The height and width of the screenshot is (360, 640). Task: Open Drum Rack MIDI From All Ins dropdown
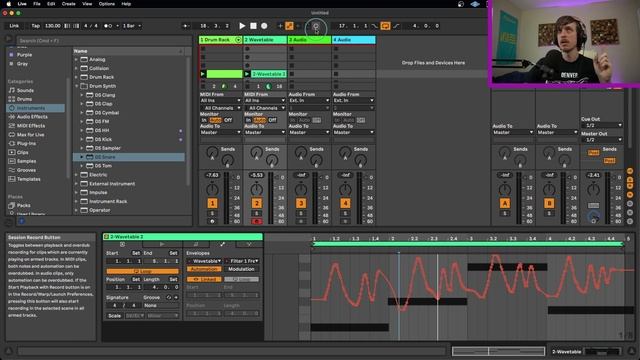(220, 100)
